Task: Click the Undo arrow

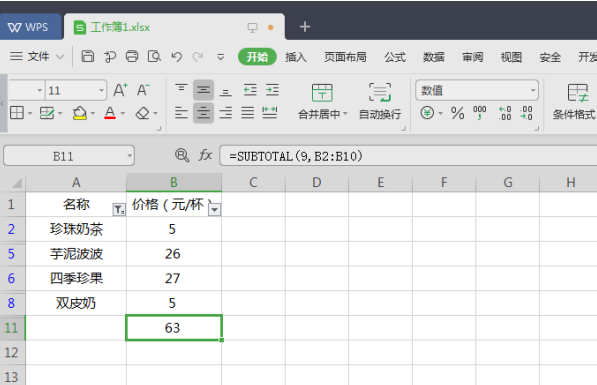Action: click(176, 57)
